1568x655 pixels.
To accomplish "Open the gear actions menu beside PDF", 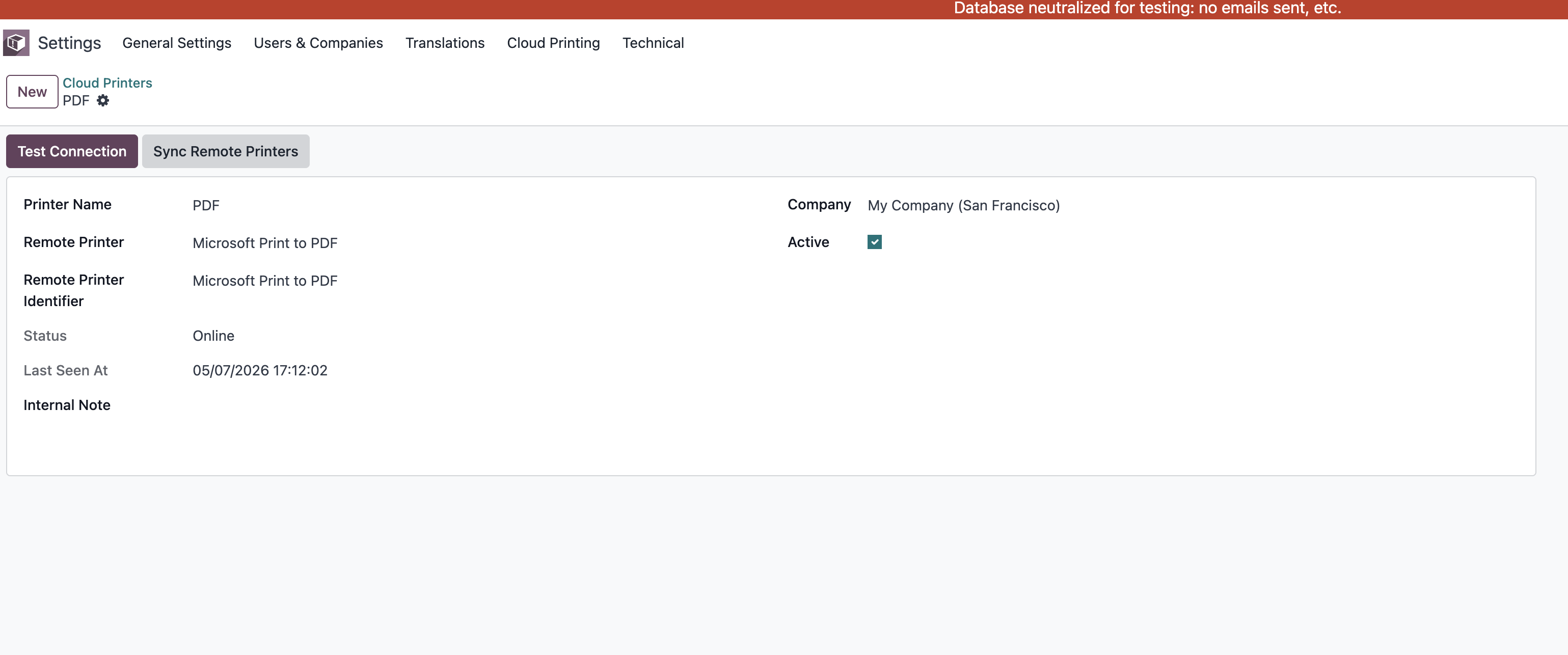I will (x=103, y=100).
